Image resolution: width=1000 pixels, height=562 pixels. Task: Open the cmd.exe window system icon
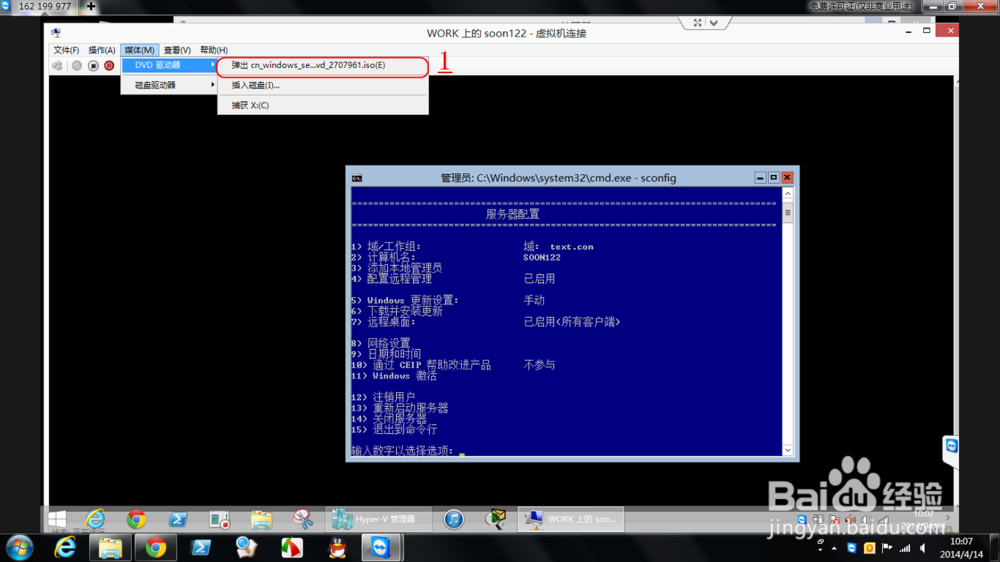[x=357, y=178]
